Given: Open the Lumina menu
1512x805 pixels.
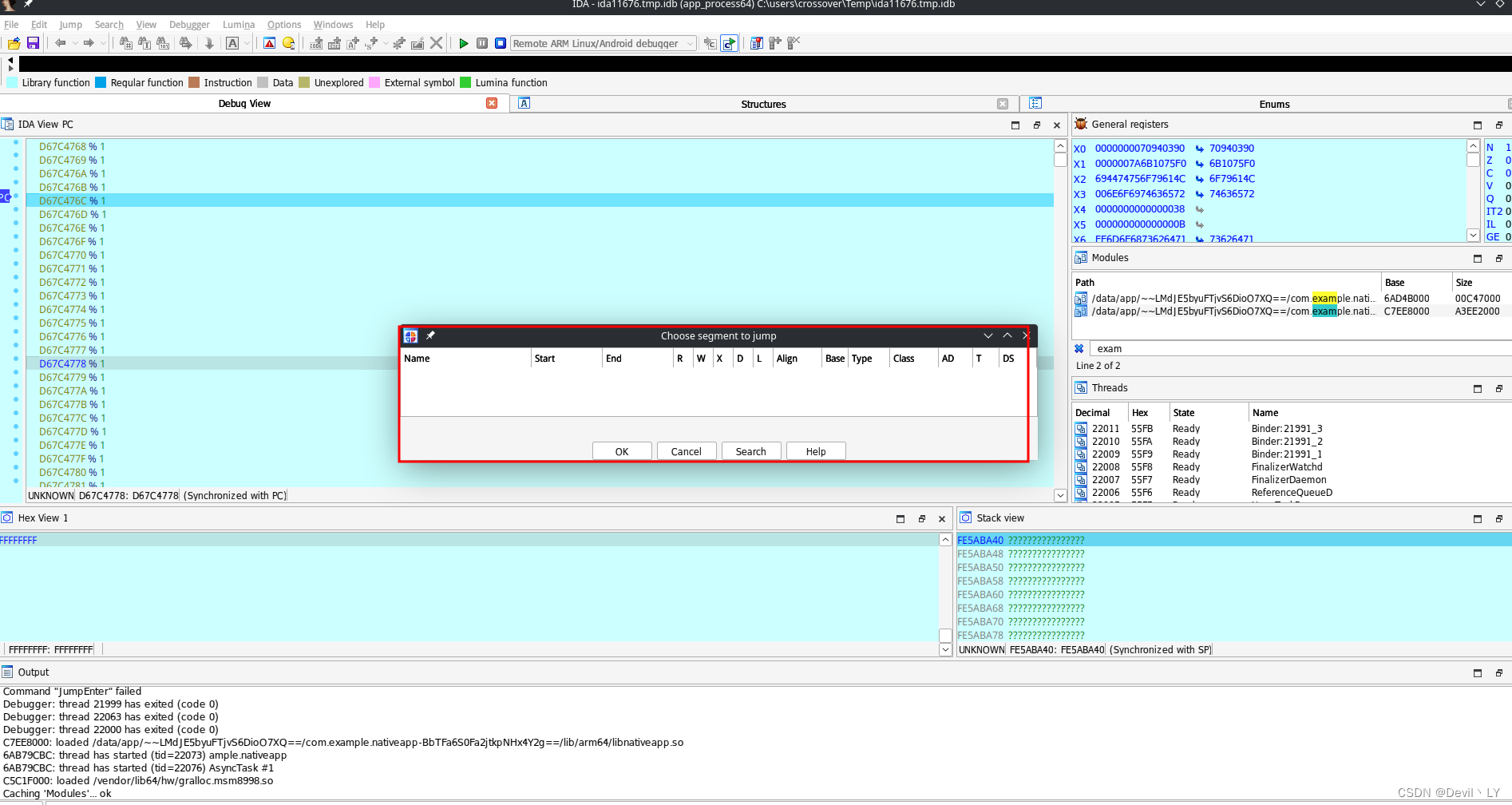Looking at the screenshot, I should click(239, 25).
